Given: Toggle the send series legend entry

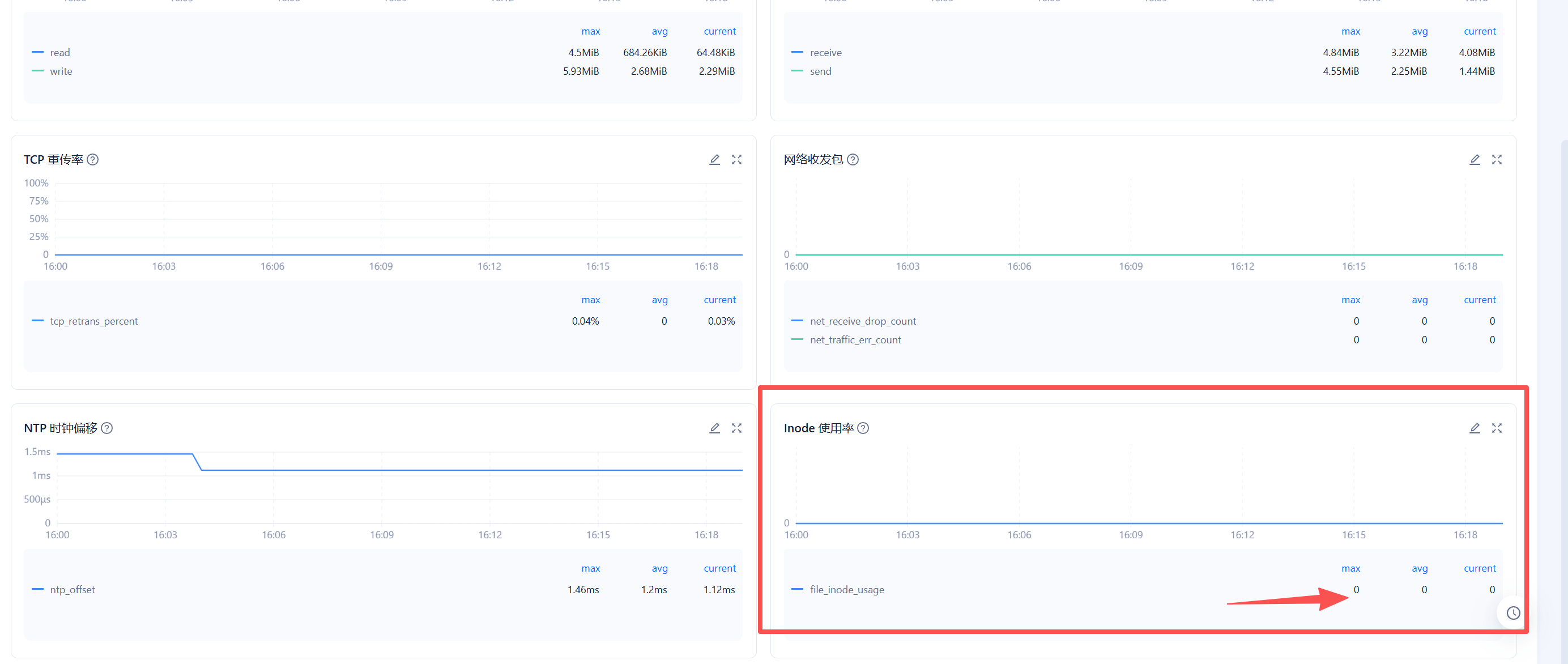Looking at the screenshot, I should pyautogui.click(x=820, y=71).
